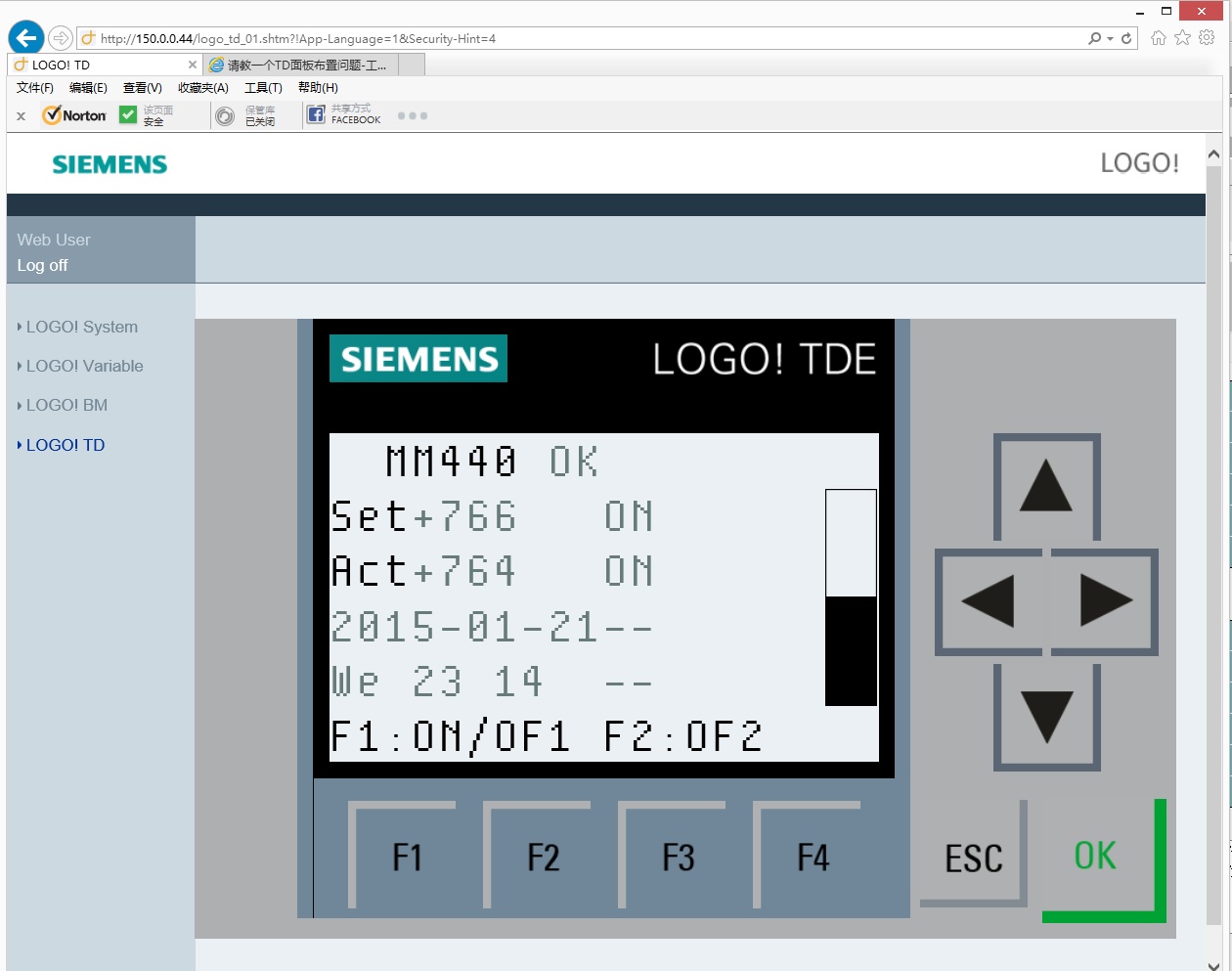Click the TDE up arrow key
The image size is (1232, 971).
click(1046, 487)
